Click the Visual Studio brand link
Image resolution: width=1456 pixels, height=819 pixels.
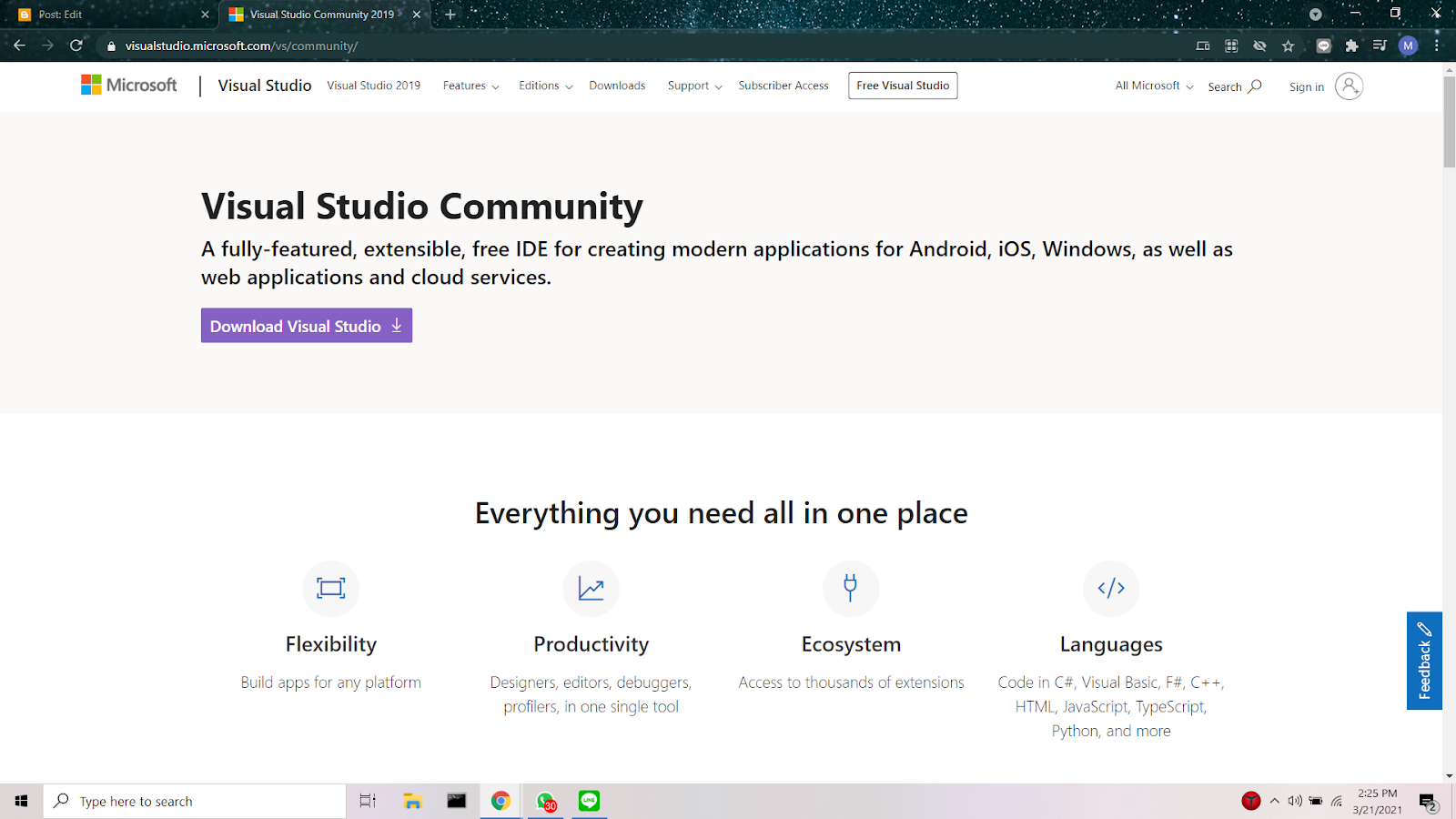[265, 86]
